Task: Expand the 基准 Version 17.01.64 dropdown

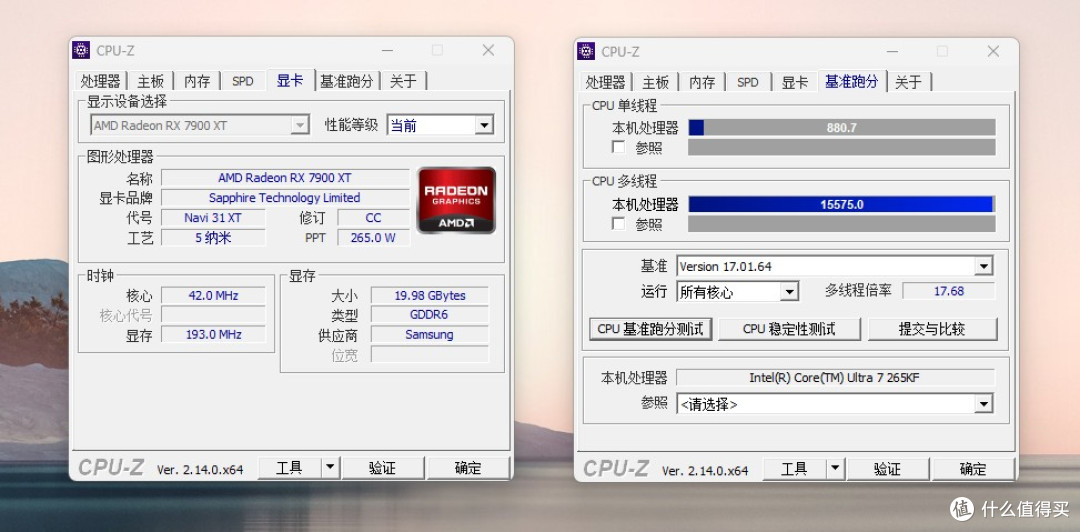Action: (x=984, y=266)
